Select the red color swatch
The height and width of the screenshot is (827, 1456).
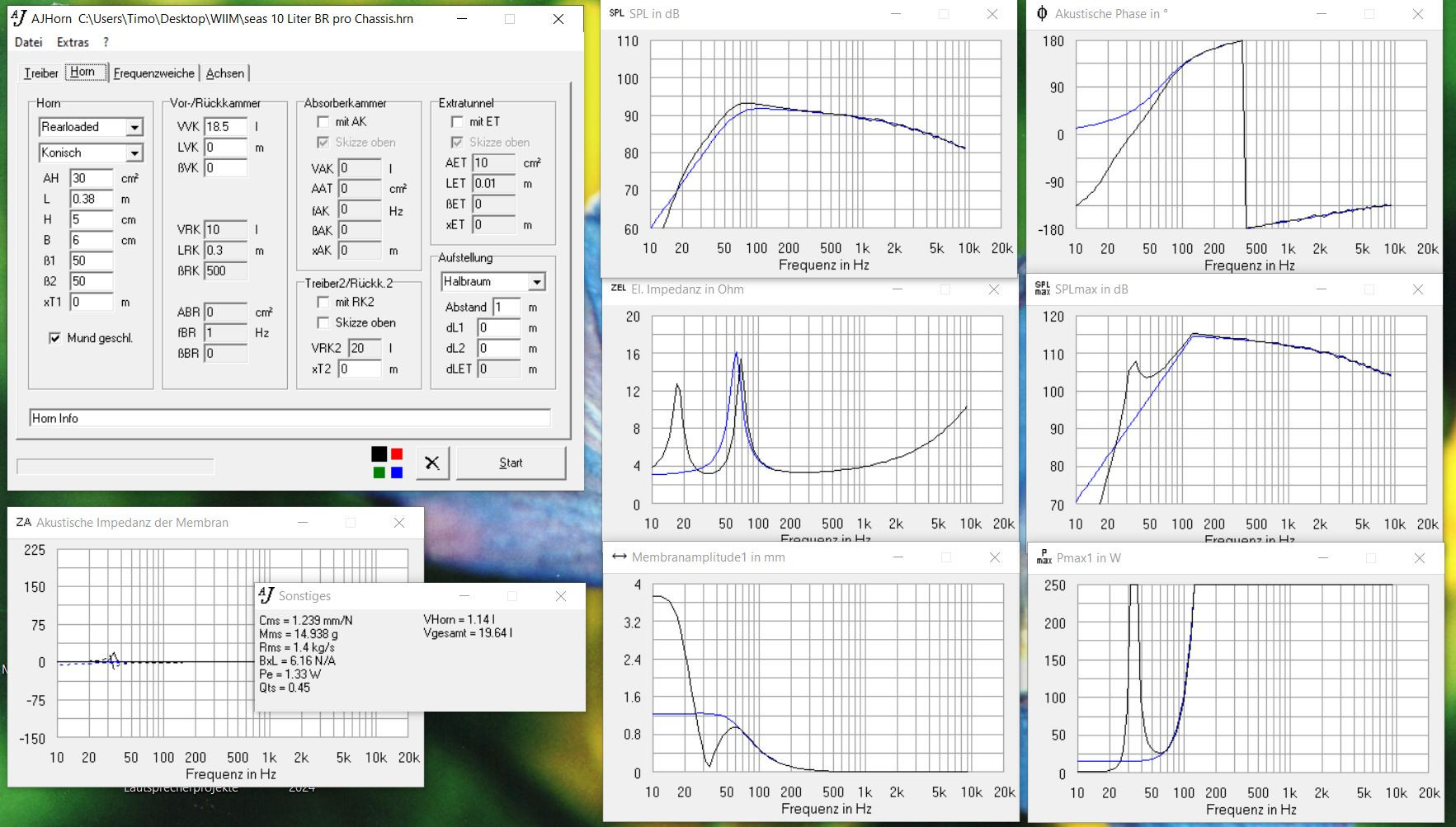coord(397,454)
